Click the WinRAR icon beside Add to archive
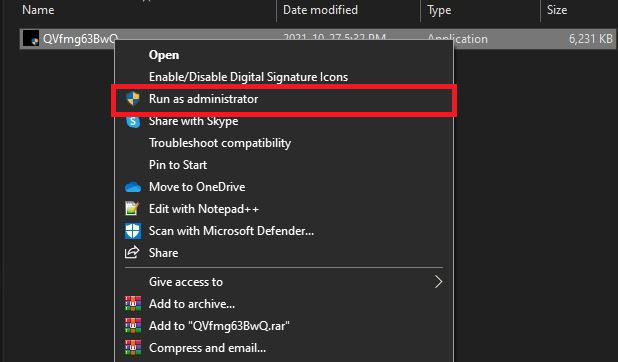Screen dimensions: 618x362 133,304
